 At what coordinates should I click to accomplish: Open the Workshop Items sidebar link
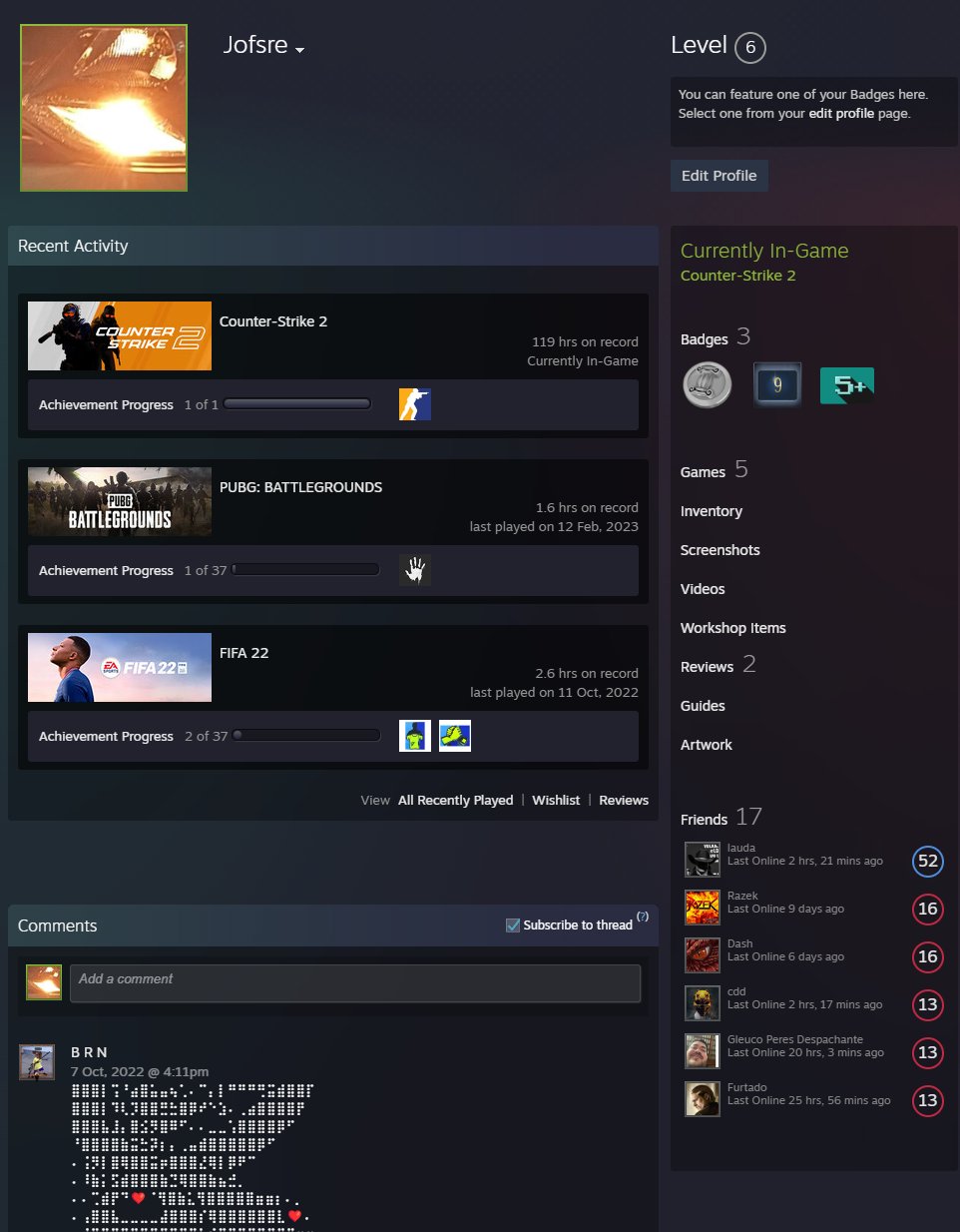point(733,628)
